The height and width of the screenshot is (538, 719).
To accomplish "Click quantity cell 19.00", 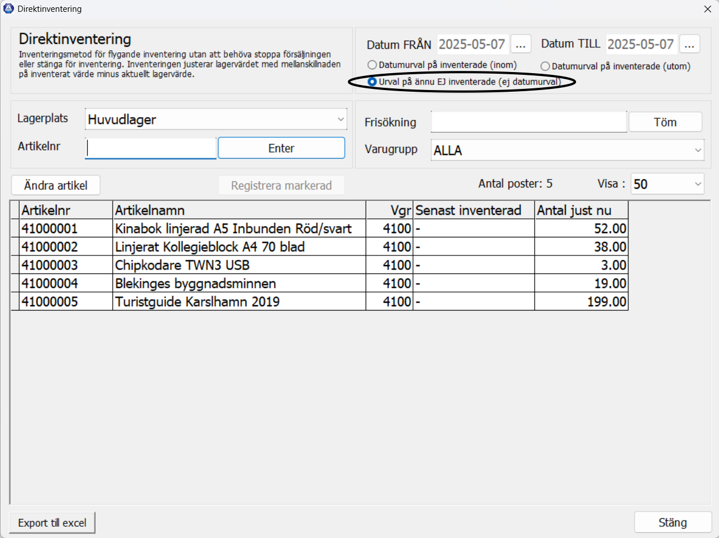I will 581,283.
